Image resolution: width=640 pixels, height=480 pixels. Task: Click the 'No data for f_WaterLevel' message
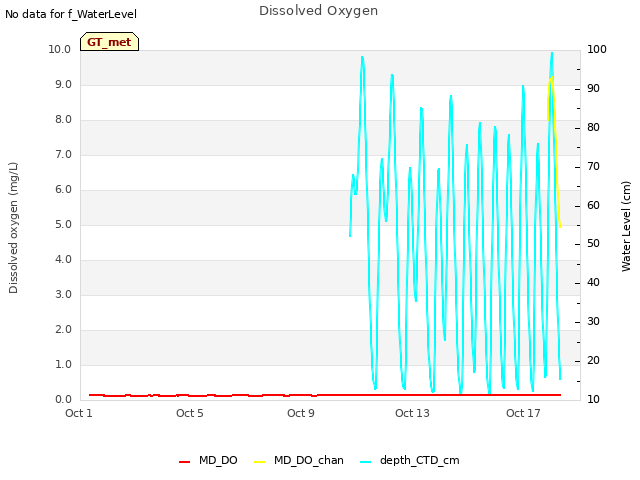pos(71,14)
